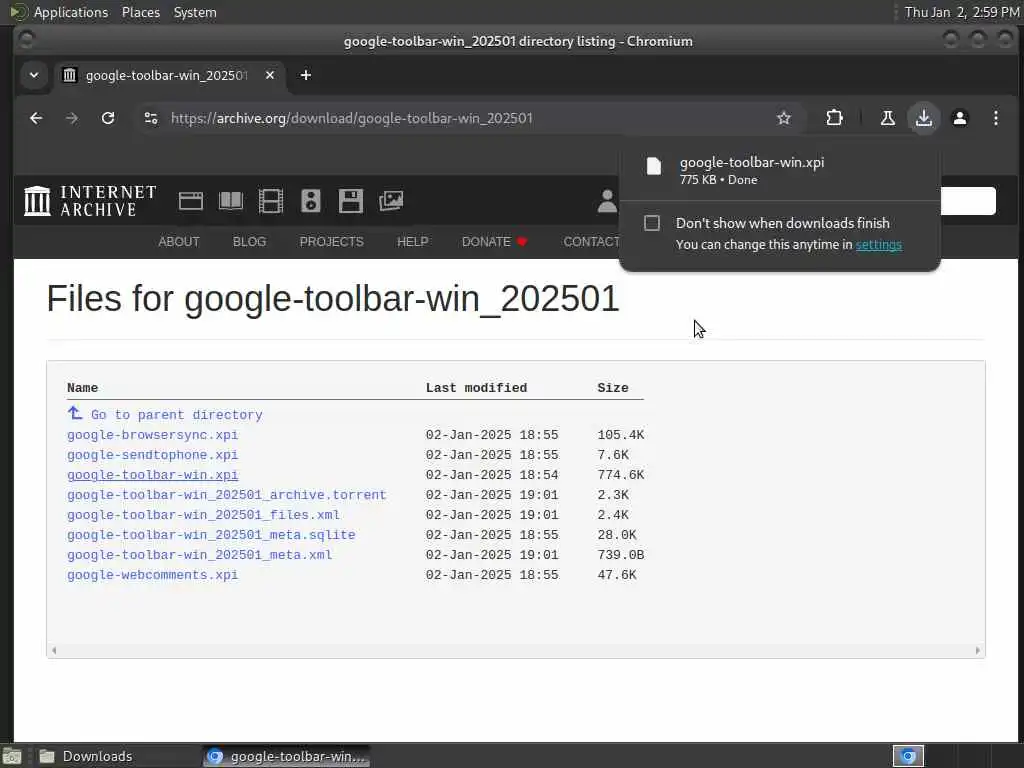Click the Name column header
Image resolution: width=1024 pixels, height=768 pixels.
[82, 388]
